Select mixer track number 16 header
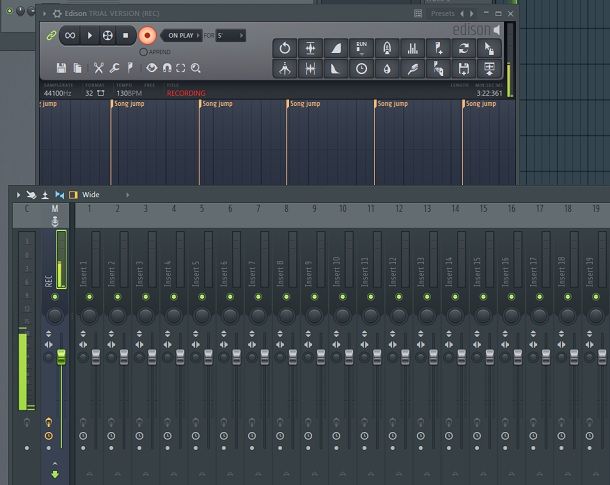610x485 pixels. coord(512,209)
